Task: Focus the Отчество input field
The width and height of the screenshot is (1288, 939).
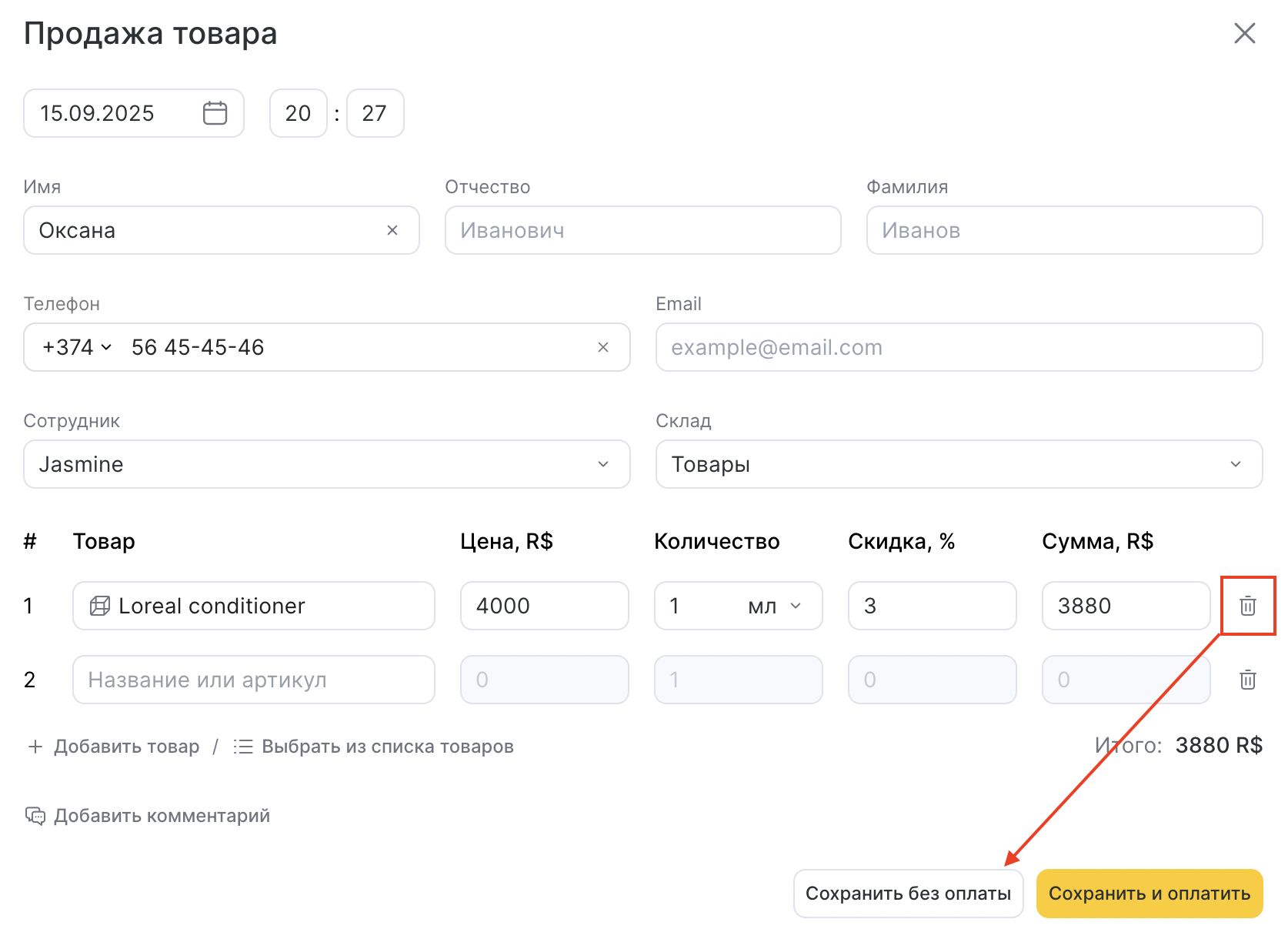Action: 642,230
